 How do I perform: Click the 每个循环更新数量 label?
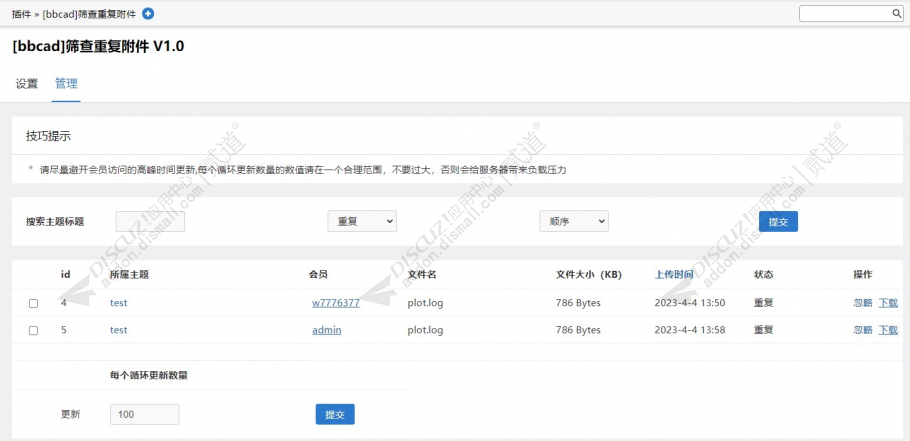(x=149, y=375)
